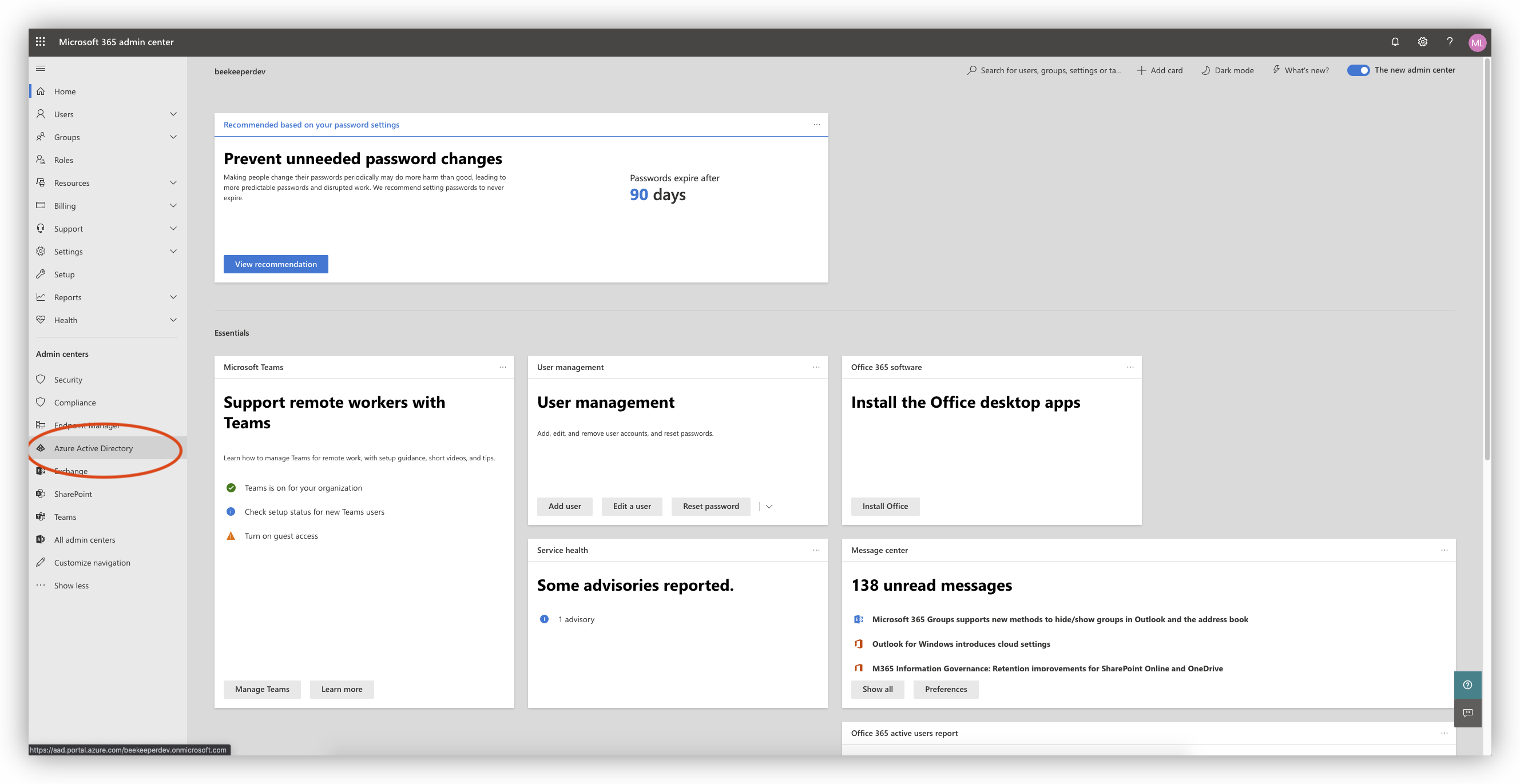Click the SharePoint icon in Admin centers
The image size is (1520, 784).
[x=41, y=494]
